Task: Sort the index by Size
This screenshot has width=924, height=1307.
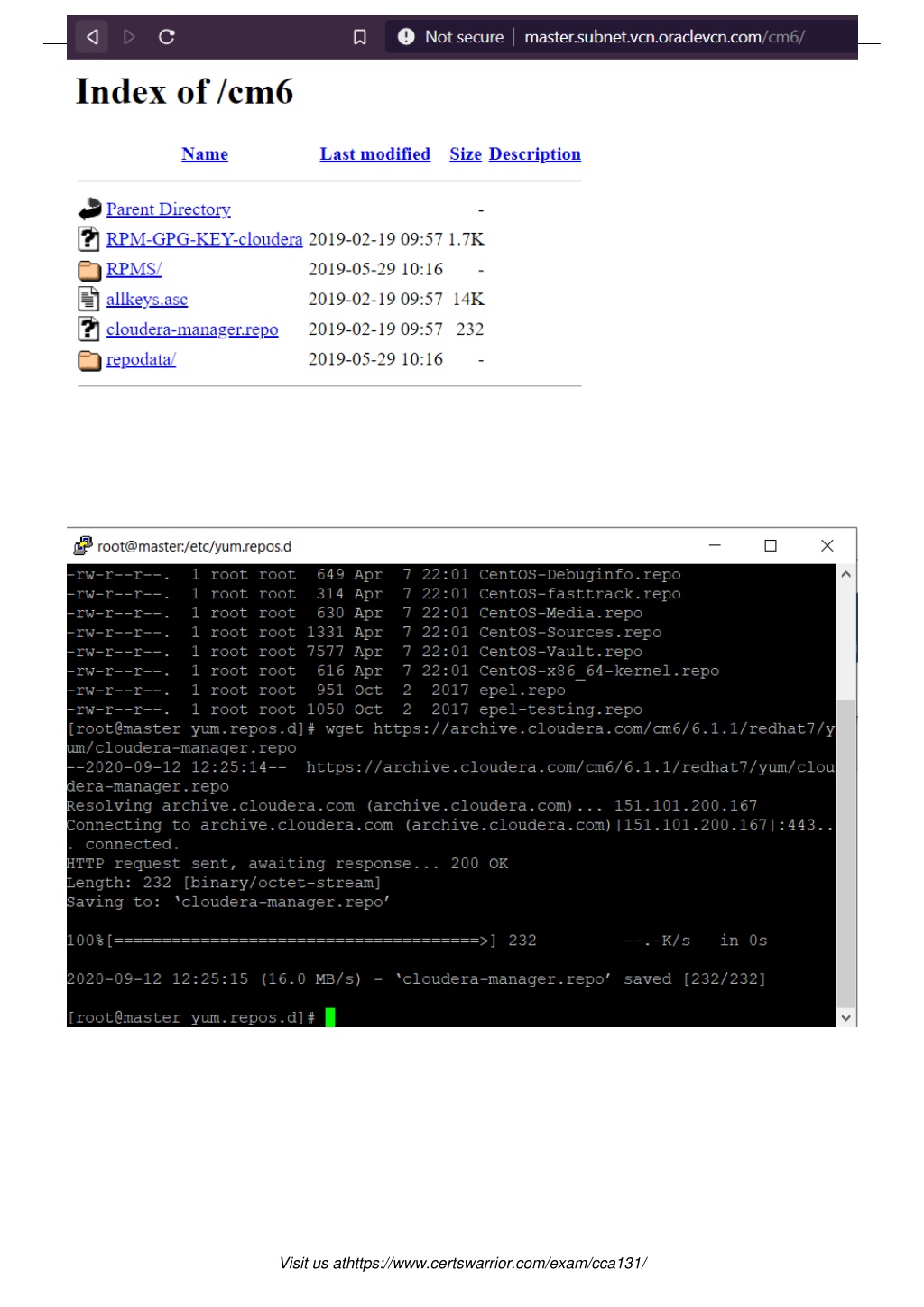Action: [466, 154]
